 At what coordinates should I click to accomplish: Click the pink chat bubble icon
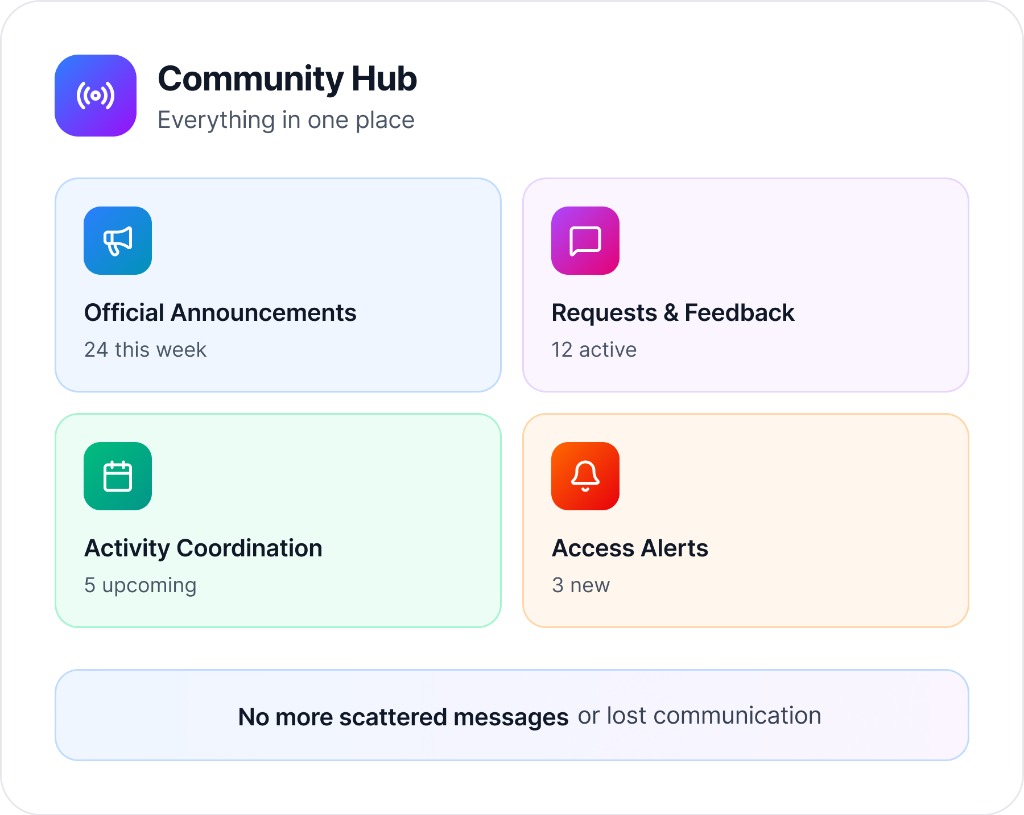[x=585, y=240]
